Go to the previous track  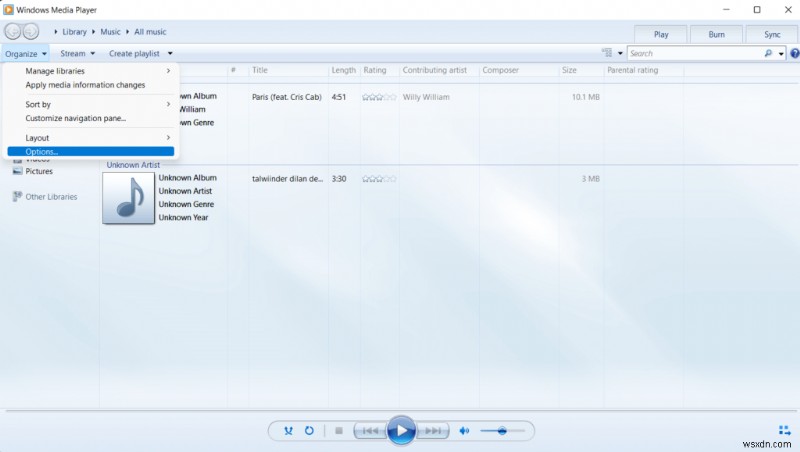tap(368, 431)
